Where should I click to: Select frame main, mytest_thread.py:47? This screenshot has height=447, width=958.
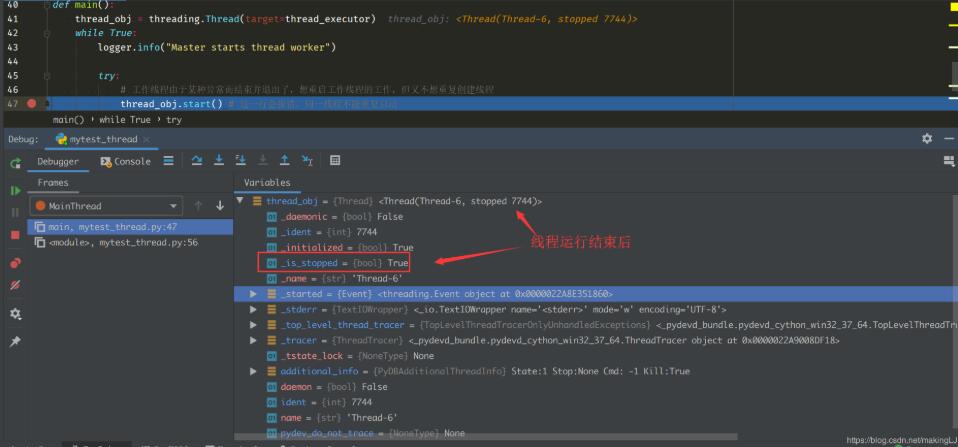pos(130,227)
